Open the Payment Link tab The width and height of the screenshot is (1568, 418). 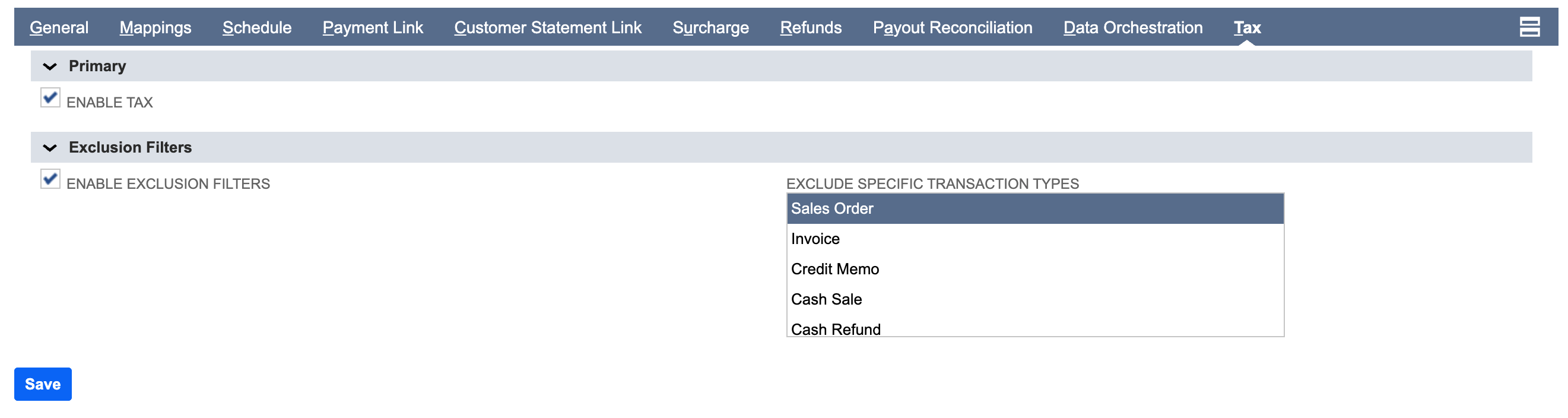[x=372, y=28]
